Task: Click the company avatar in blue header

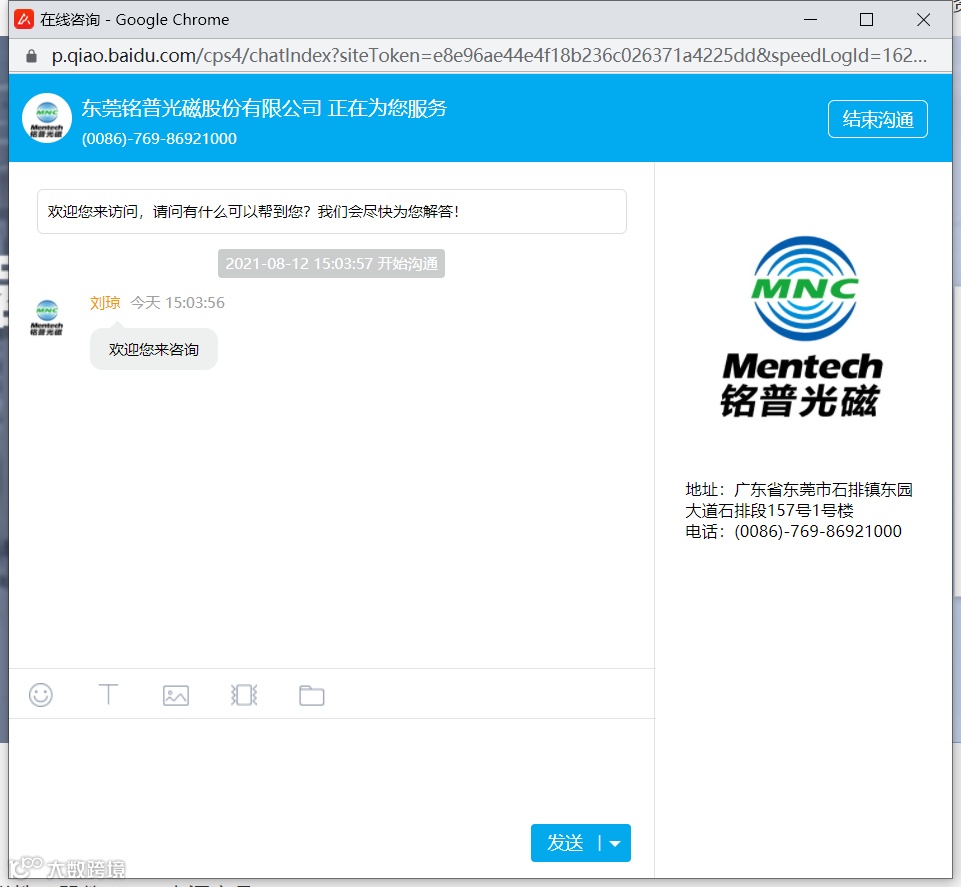Action: click(x=47, y=118)
